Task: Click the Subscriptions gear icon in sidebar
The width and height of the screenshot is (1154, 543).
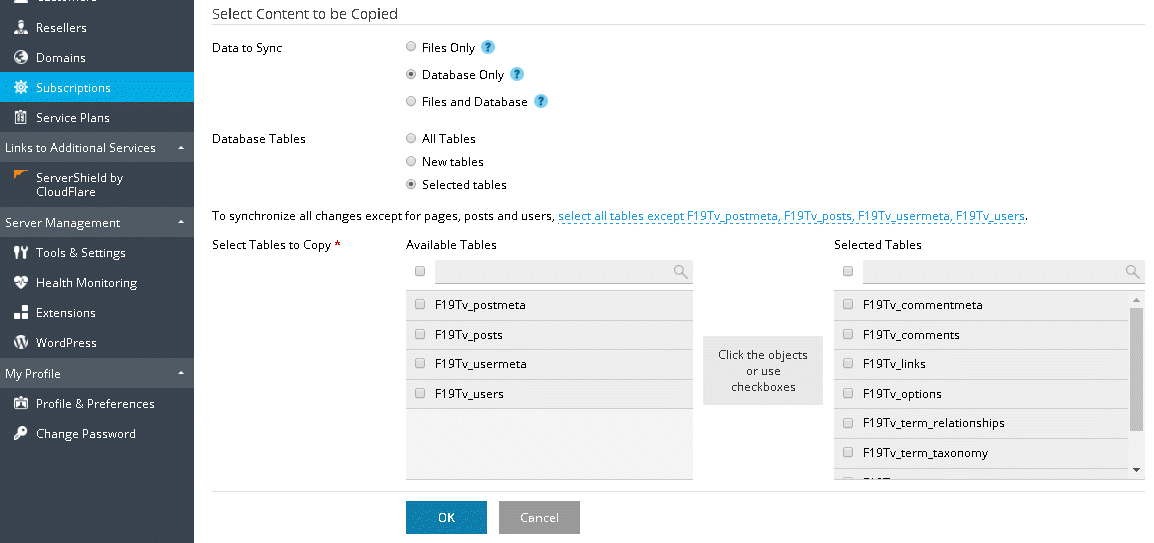Action: tap(20, 88)
